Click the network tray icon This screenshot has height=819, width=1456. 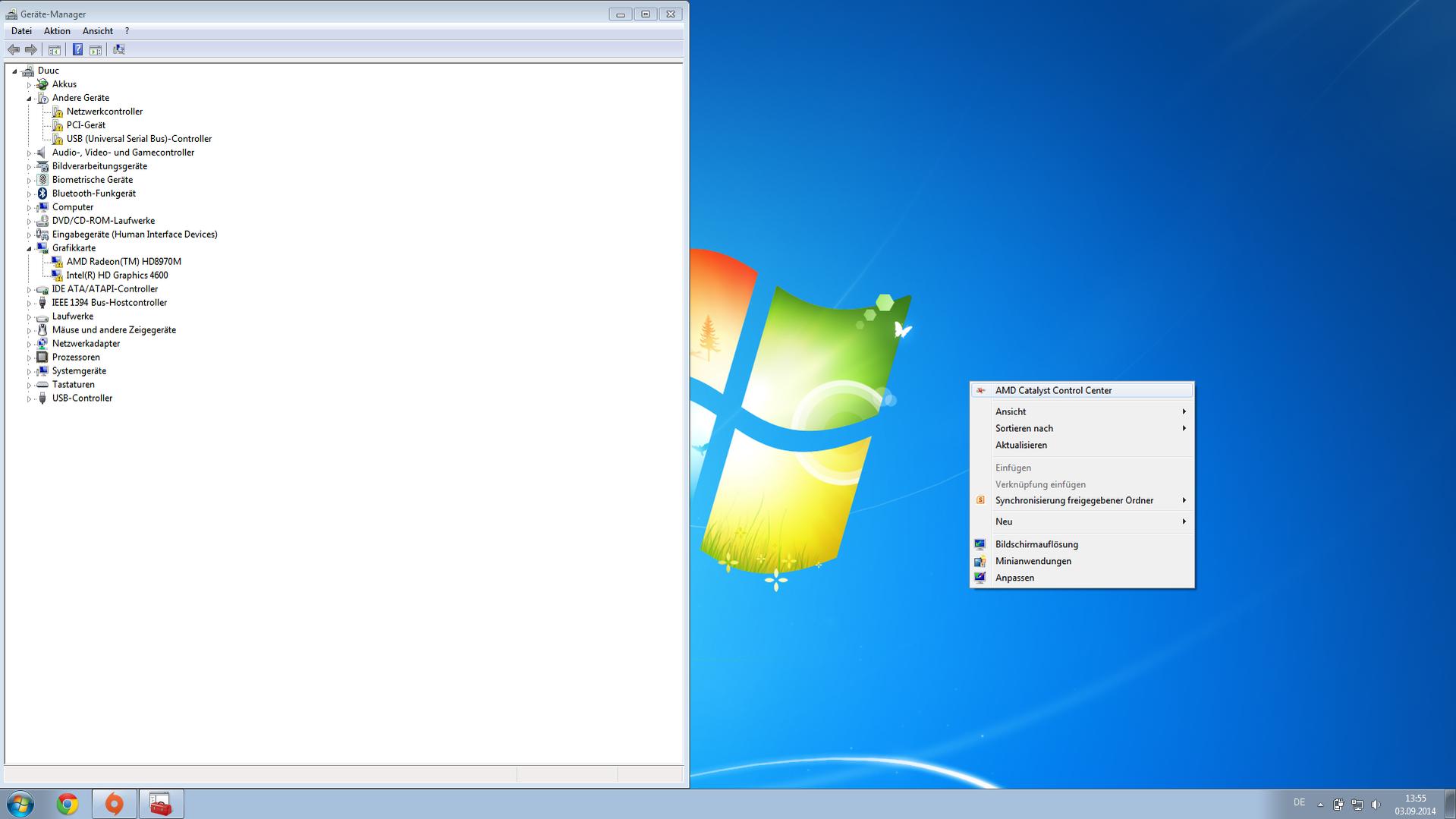[1357, 805]
